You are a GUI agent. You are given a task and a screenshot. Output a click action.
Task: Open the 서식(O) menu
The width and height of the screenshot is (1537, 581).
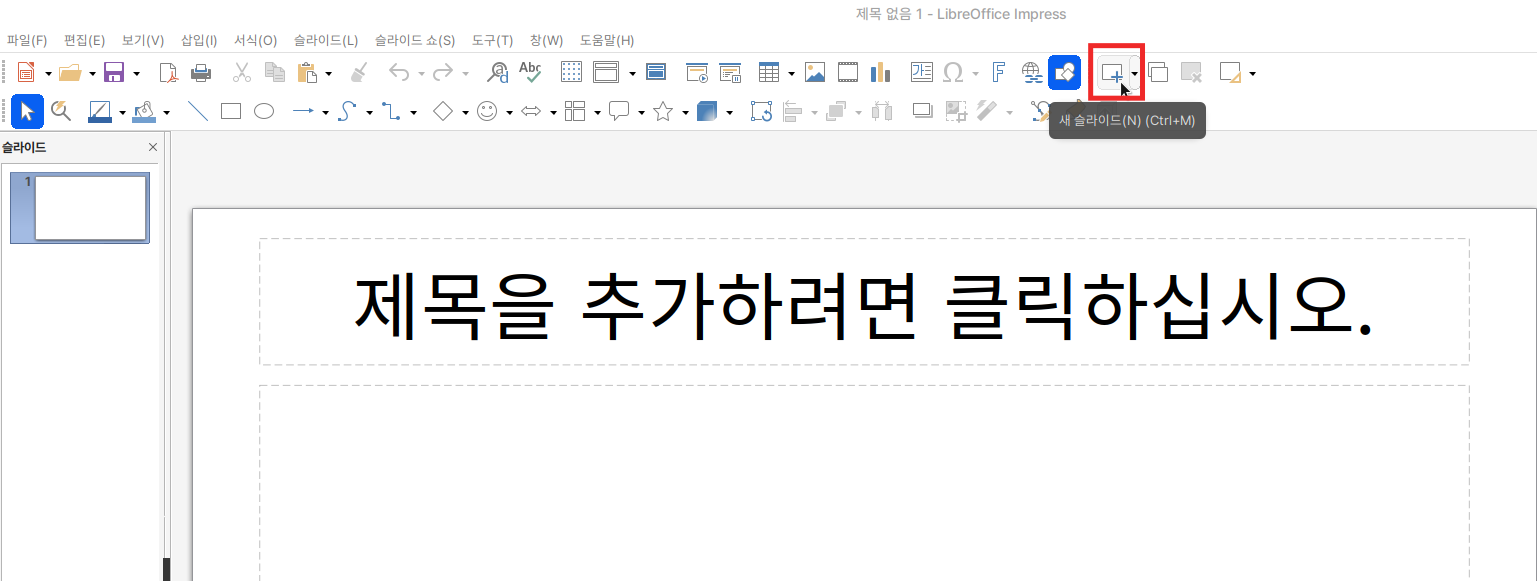coord(255,41)
